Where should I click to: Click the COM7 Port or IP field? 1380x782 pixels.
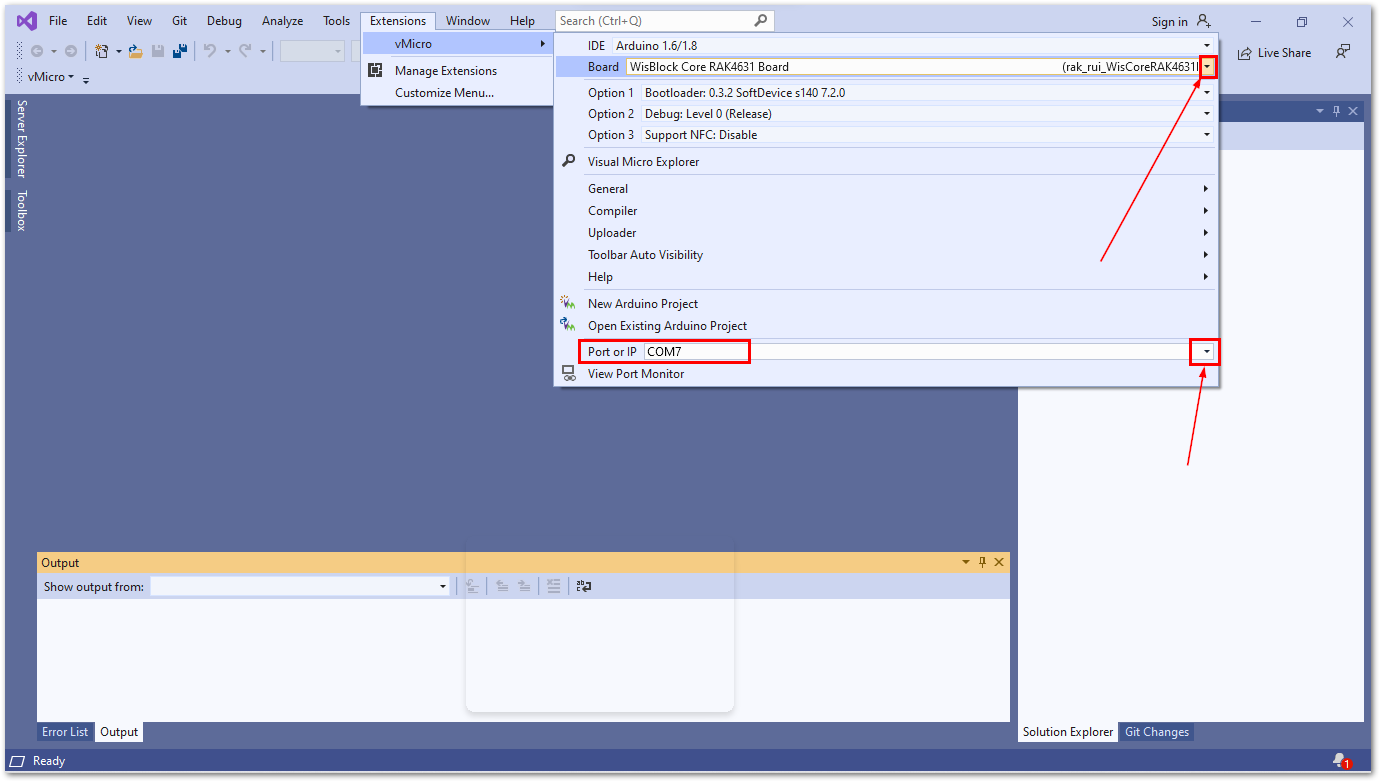(917, 352)
